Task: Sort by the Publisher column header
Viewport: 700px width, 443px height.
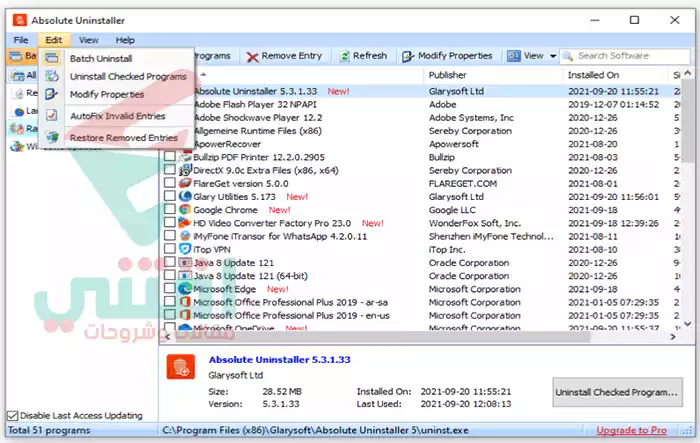Action: click(x=492, y=75)
